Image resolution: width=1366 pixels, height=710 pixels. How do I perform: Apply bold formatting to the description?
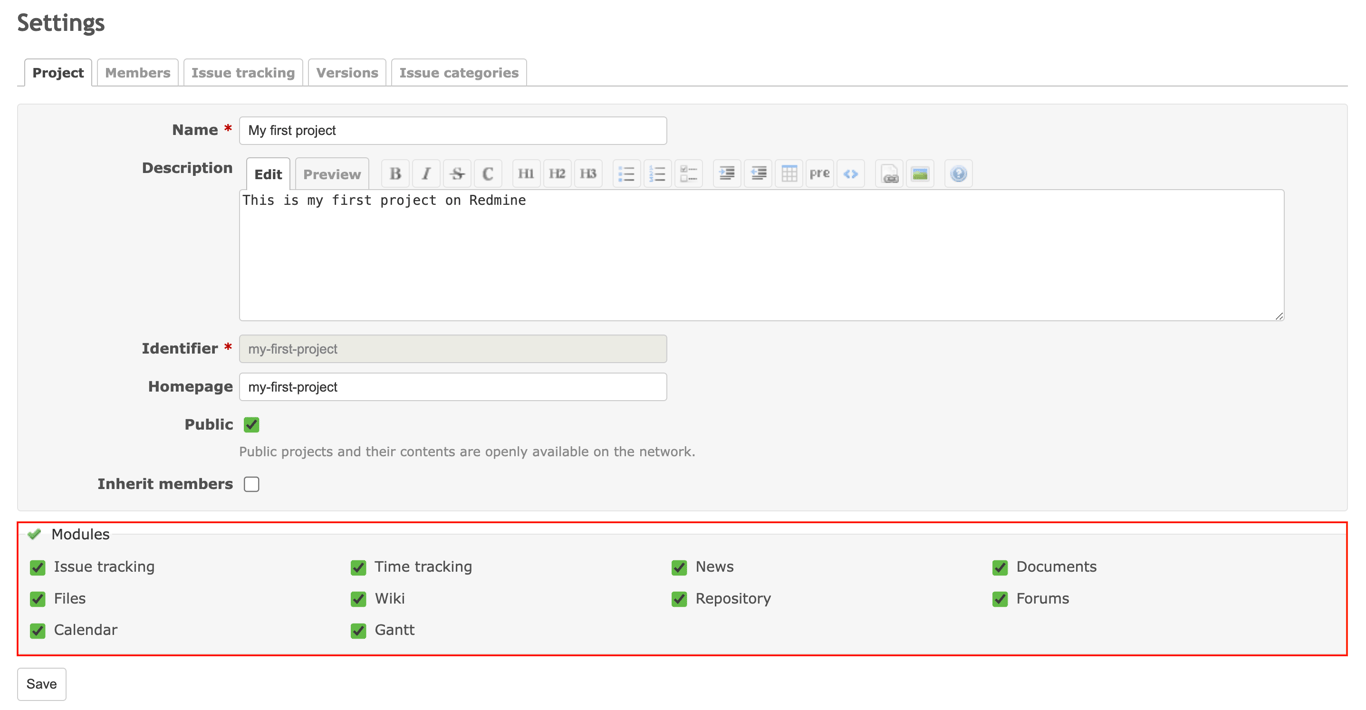(395, 173)
